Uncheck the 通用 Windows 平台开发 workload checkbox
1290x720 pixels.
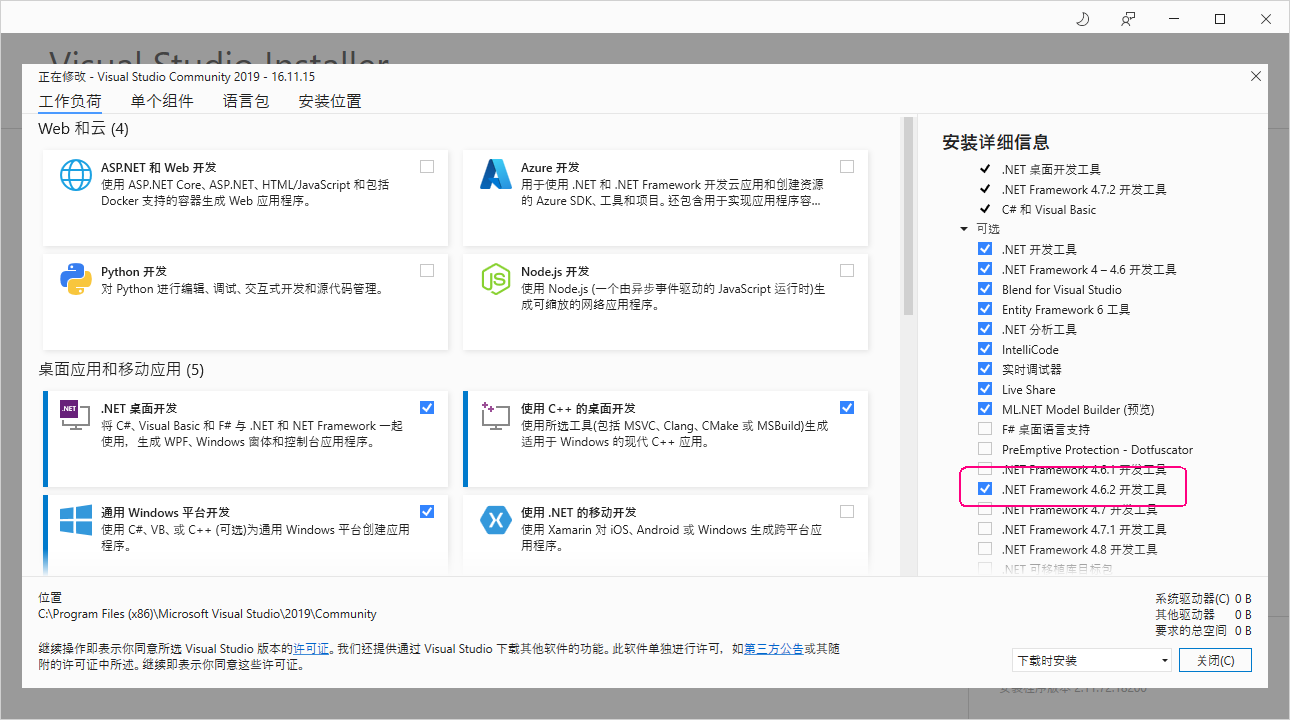[x=427, y=511]
